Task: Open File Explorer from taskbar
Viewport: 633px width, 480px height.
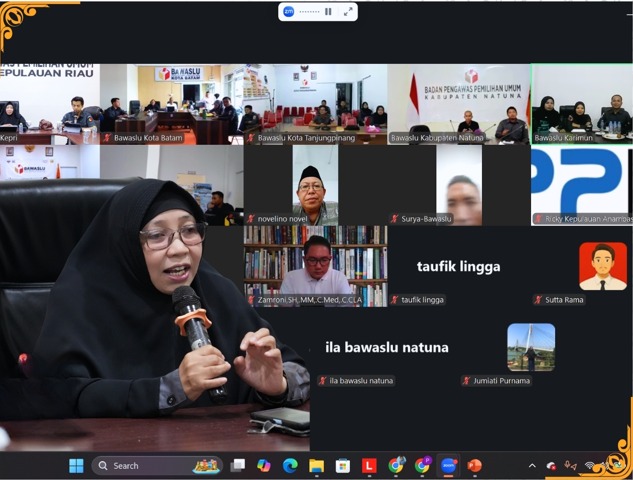Action: click(316, 465)
